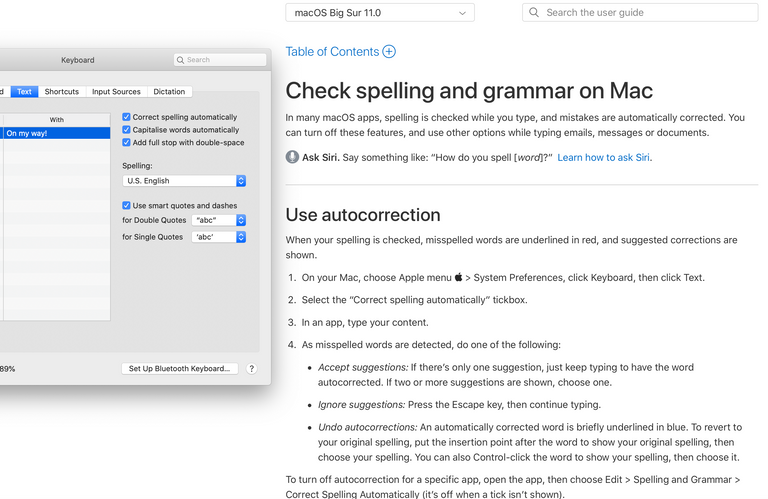The width and height of the screenshot is (768, 499).
Task: Click the magnifier icon in Keyboard search
Action: [180, 60]
